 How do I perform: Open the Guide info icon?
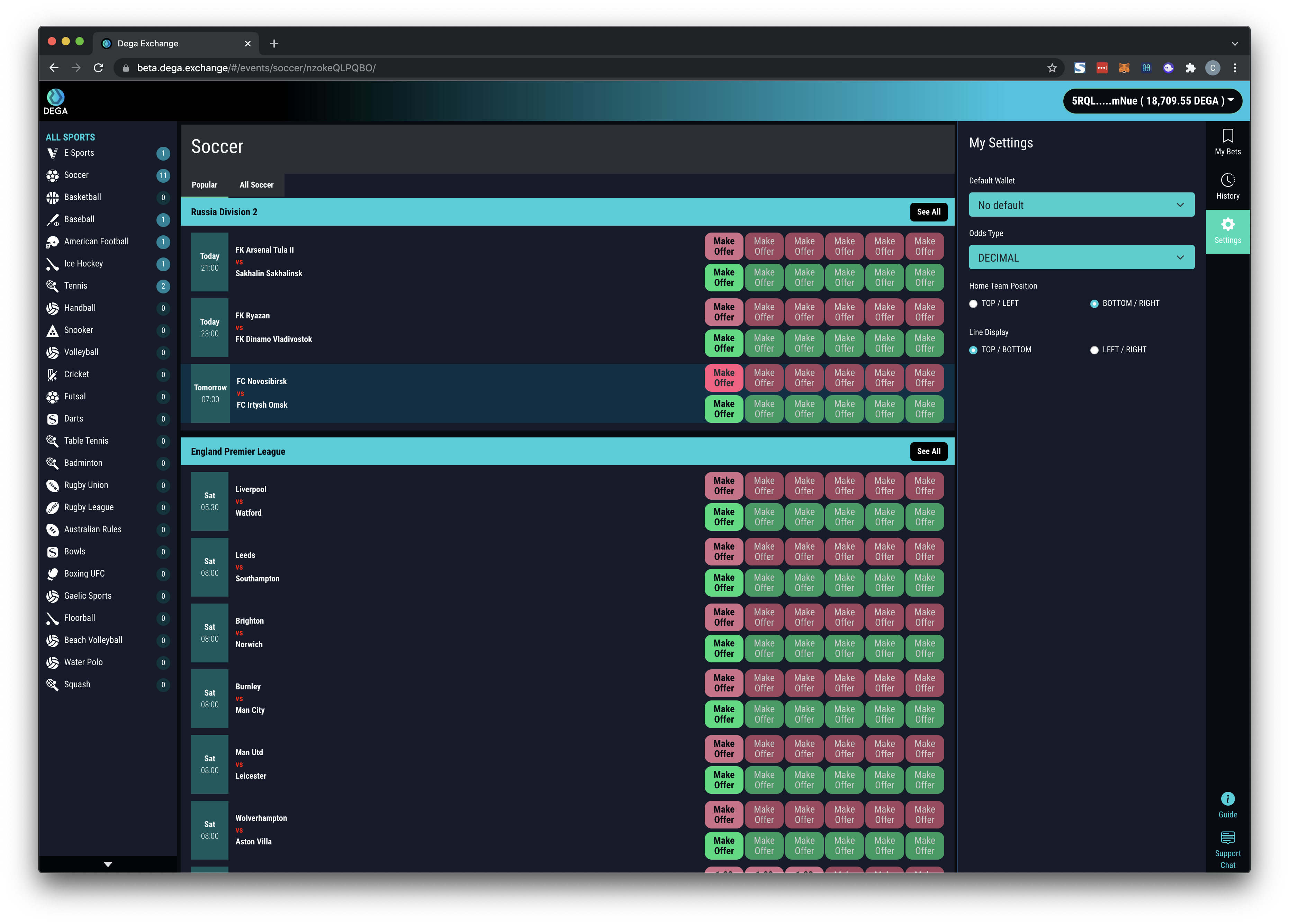point(1227,799)
